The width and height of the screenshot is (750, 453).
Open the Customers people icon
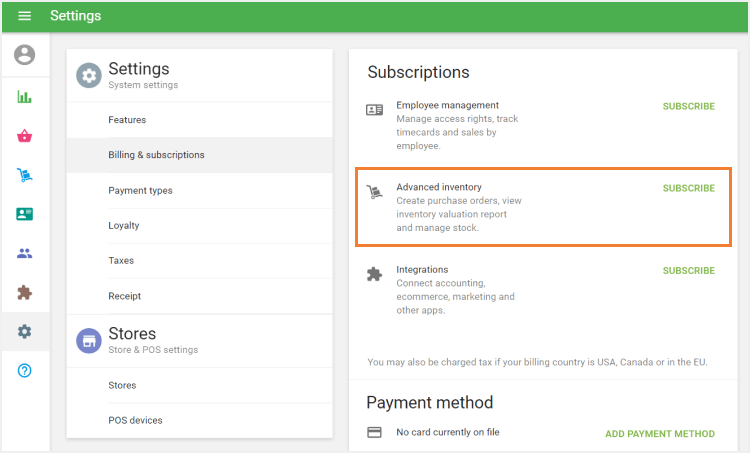(24, 253)
